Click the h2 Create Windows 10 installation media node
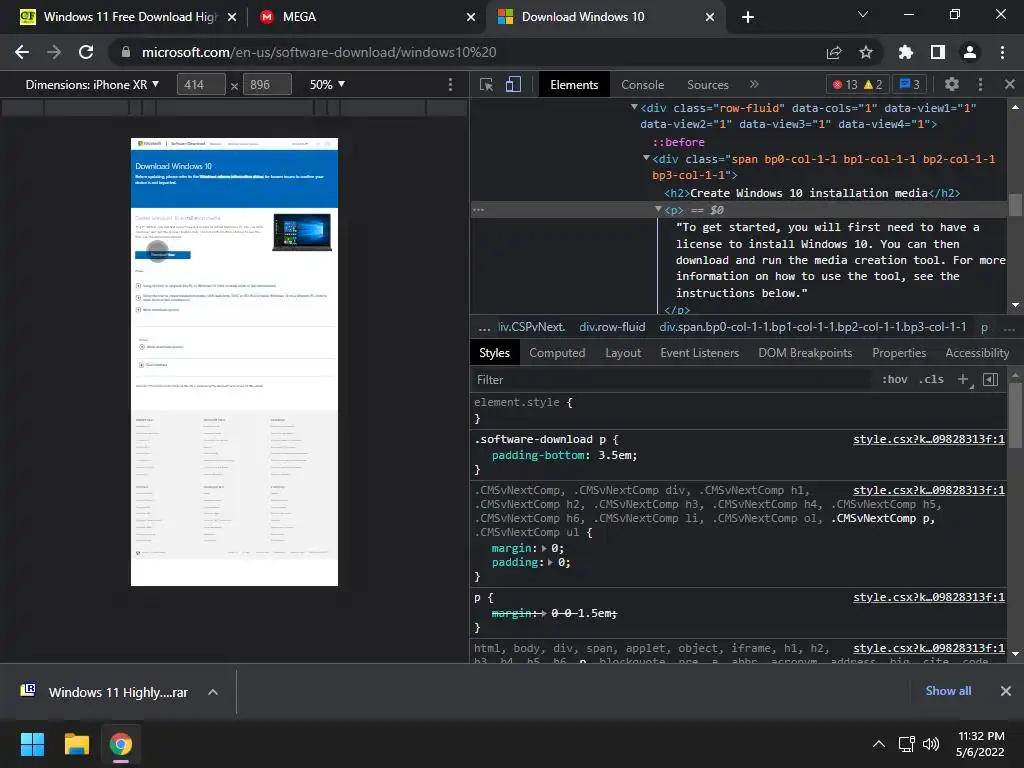Screen dimensions: 1024x768 [812, 193]
